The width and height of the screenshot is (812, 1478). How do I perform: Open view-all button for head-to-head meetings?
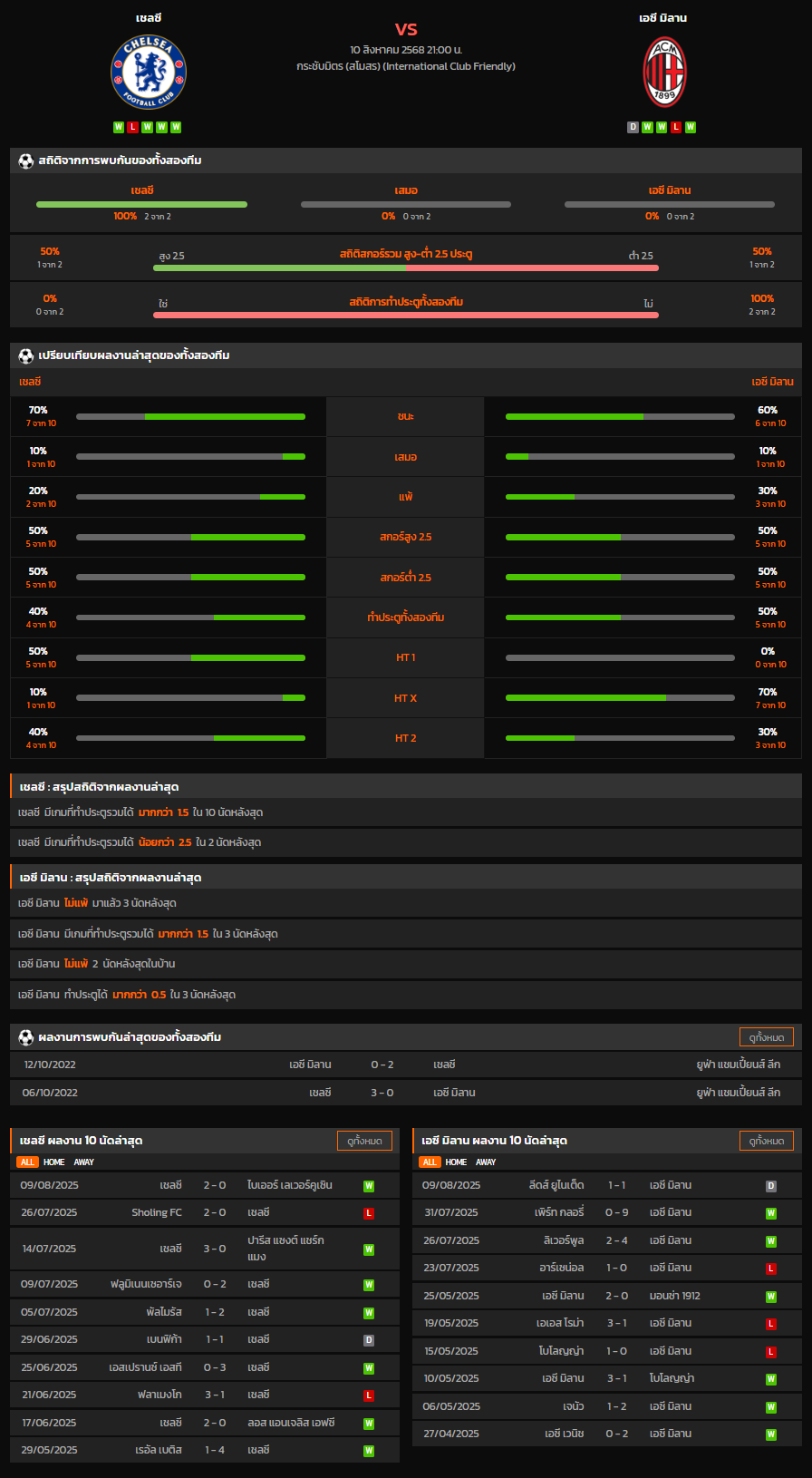pos(767,1037)
